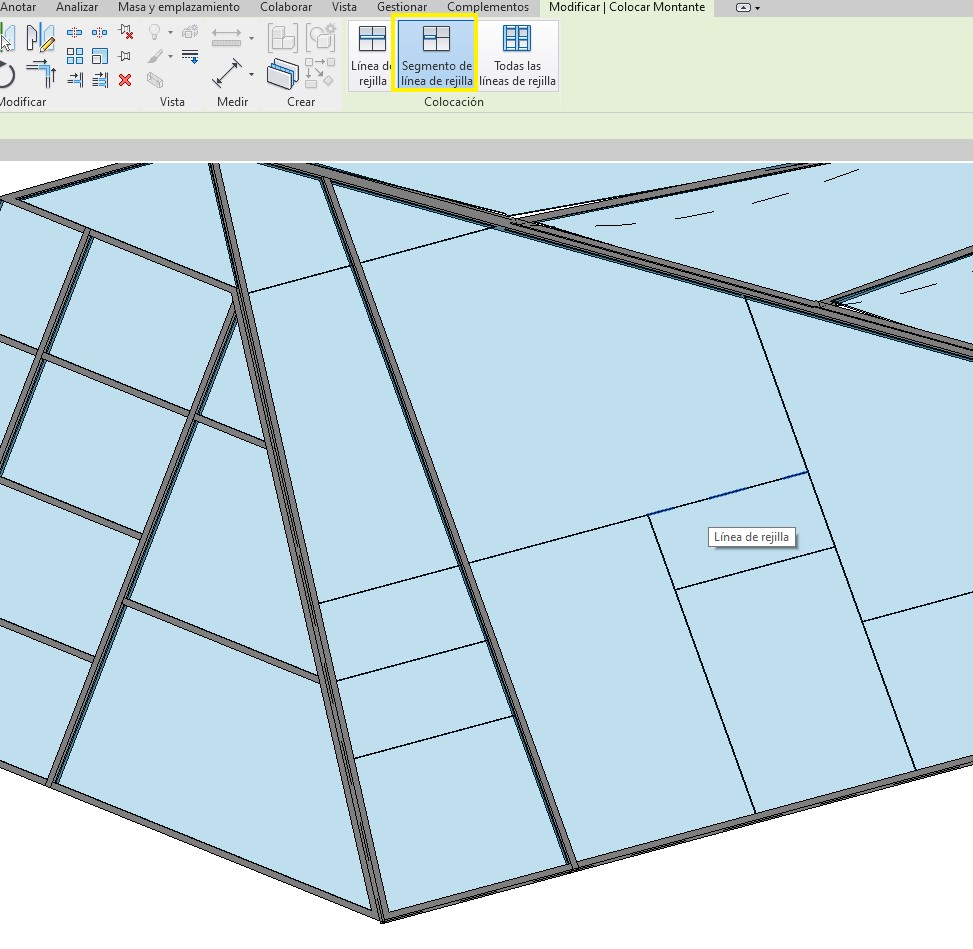Switch to the Colaborar tab
This screenshot has height=949, width=973.
tap(286, 7)
